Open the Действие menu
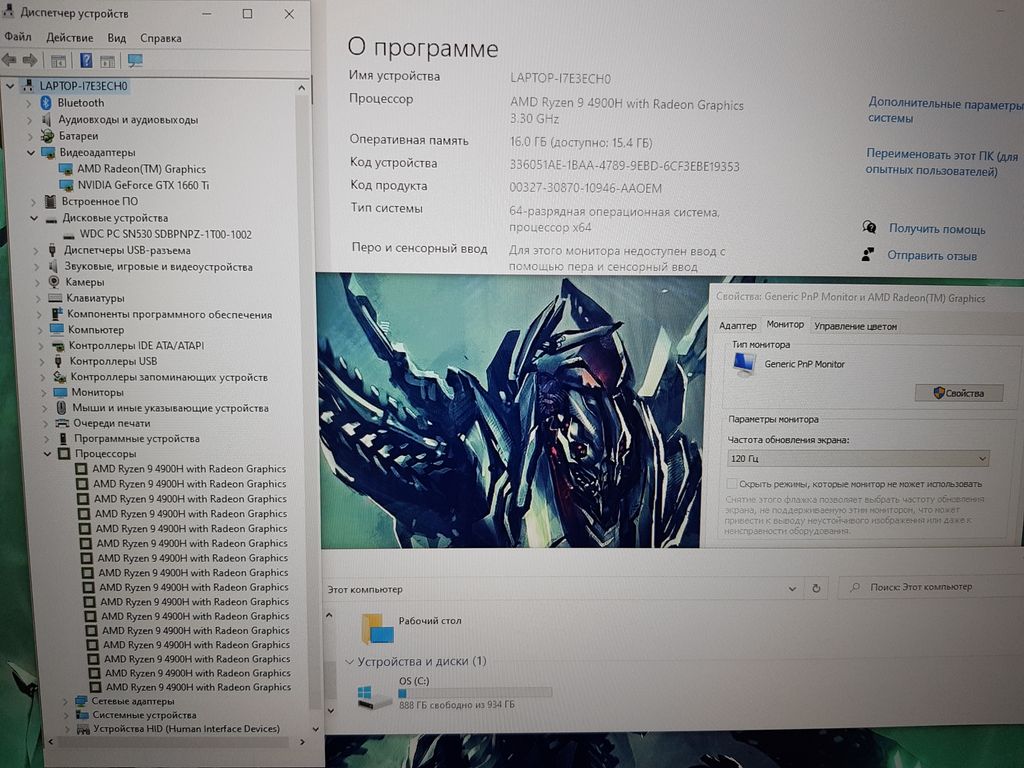 tap(69, 38)
